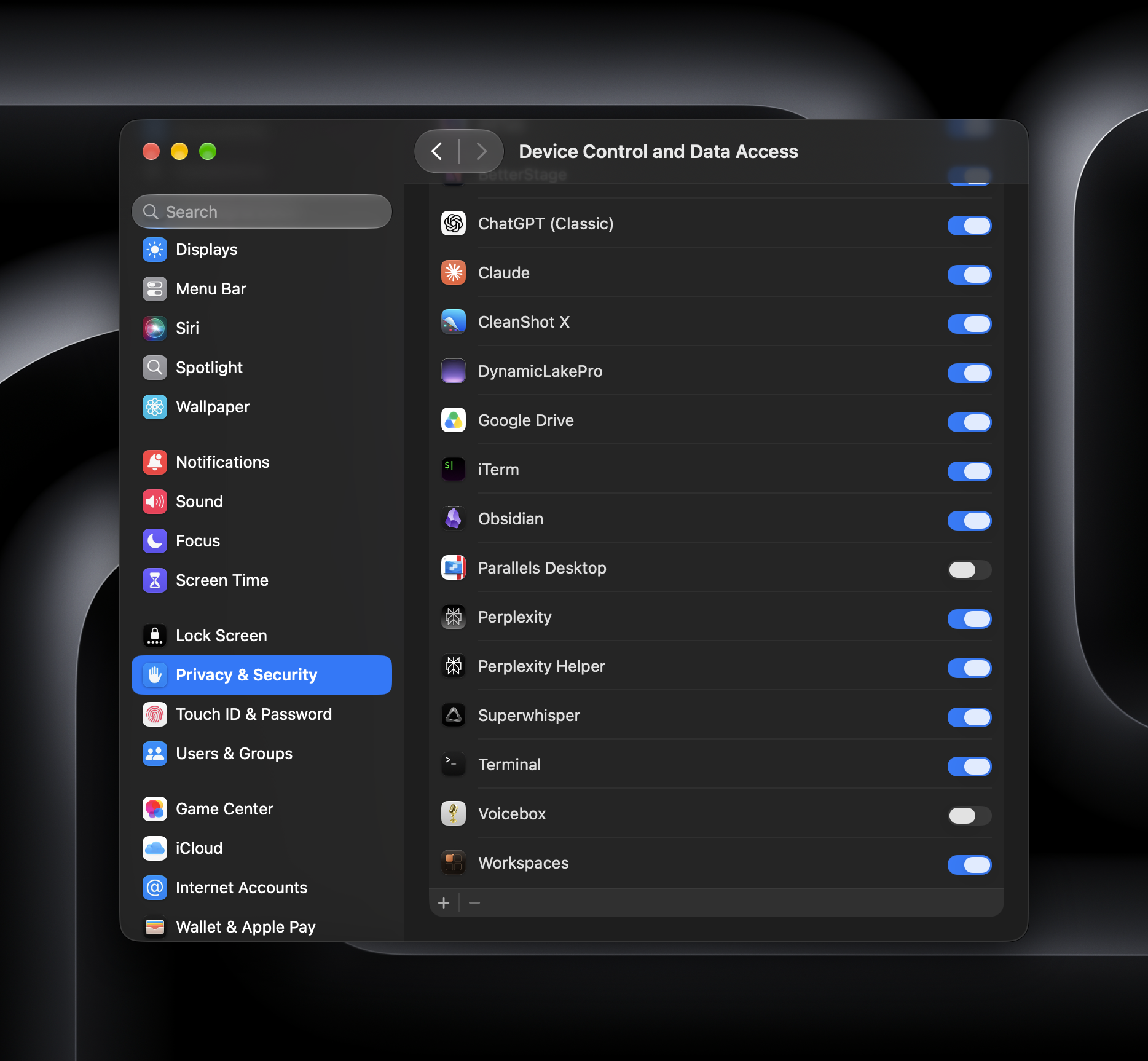The width and height of the screenshot is (1148, 1061).
Task: Click the Google Drive app icon
Action: [454, 420]
